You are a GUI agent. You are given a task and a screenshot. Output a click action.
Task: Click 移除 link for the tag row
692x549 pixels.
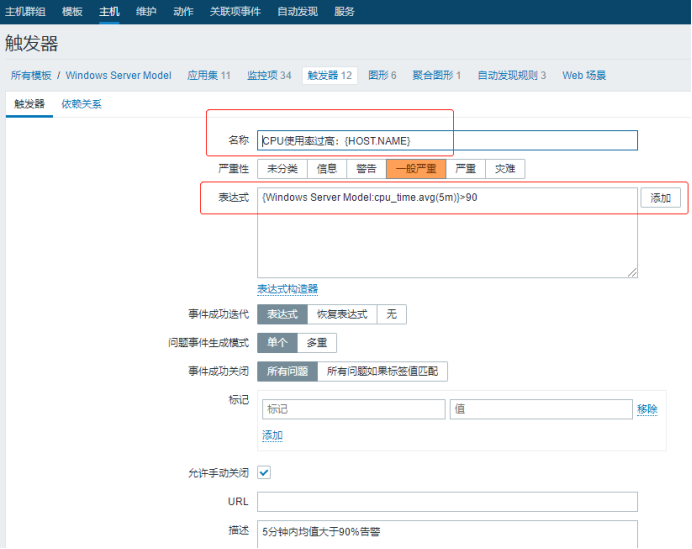[x=647, y=409]
